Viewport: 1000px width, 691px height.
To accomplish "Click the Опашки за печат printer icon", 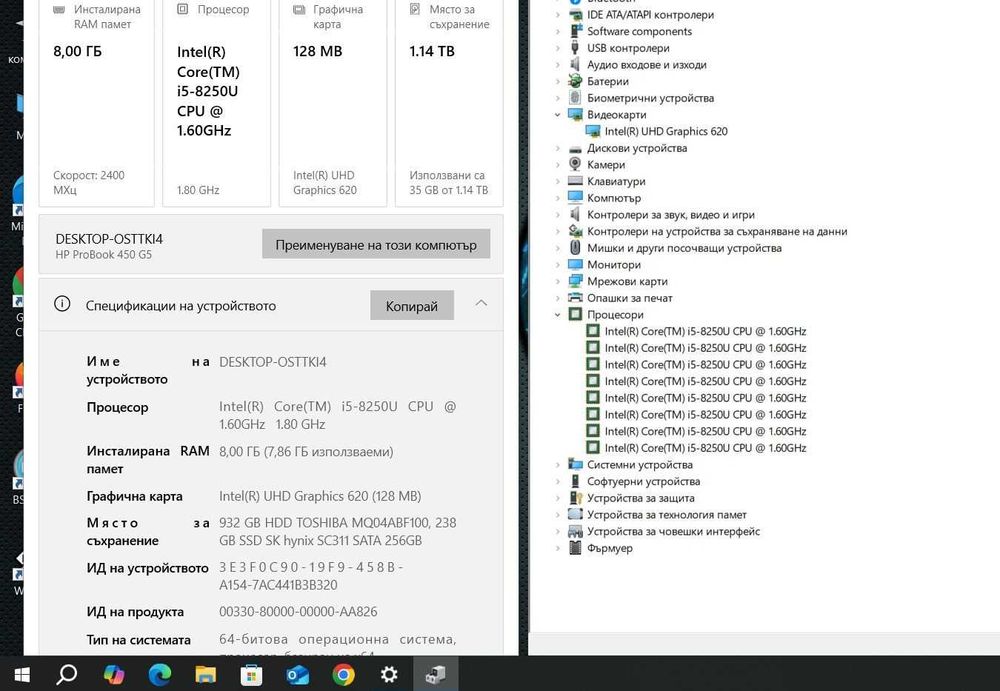I will point(575,297).
